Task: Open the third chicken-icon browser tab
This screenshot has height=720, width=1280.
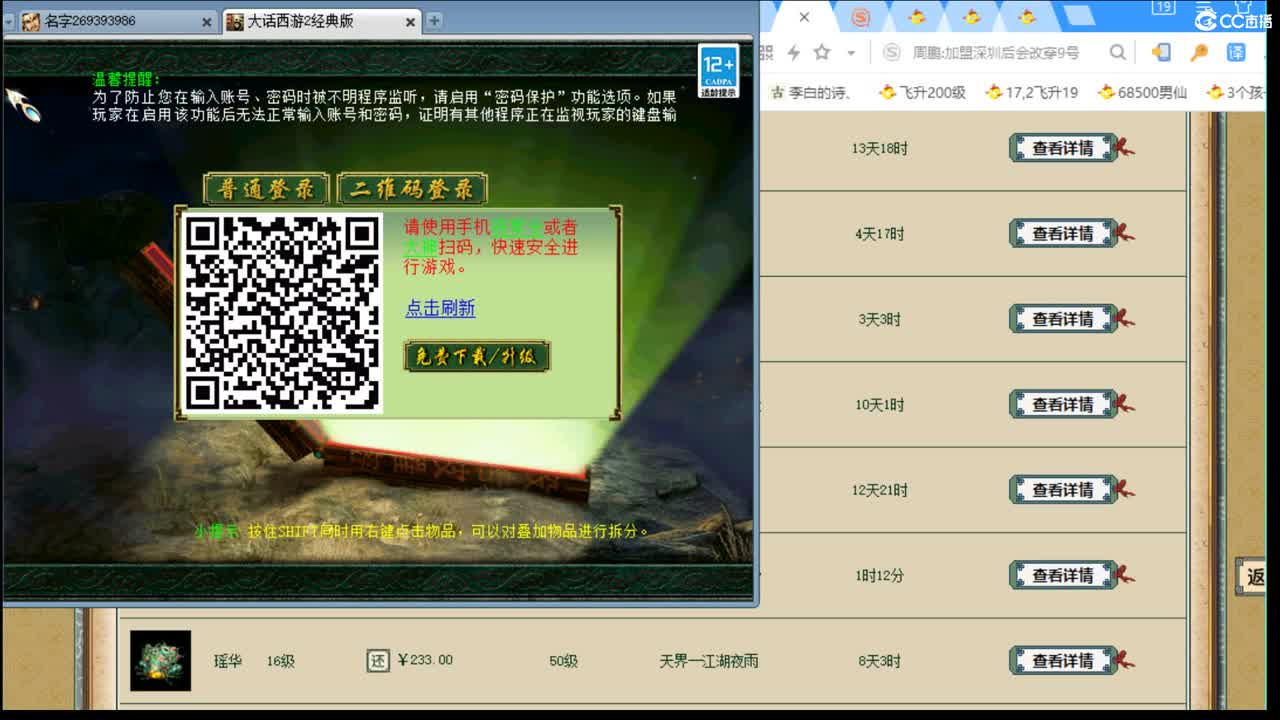Action: point(1026,17)
